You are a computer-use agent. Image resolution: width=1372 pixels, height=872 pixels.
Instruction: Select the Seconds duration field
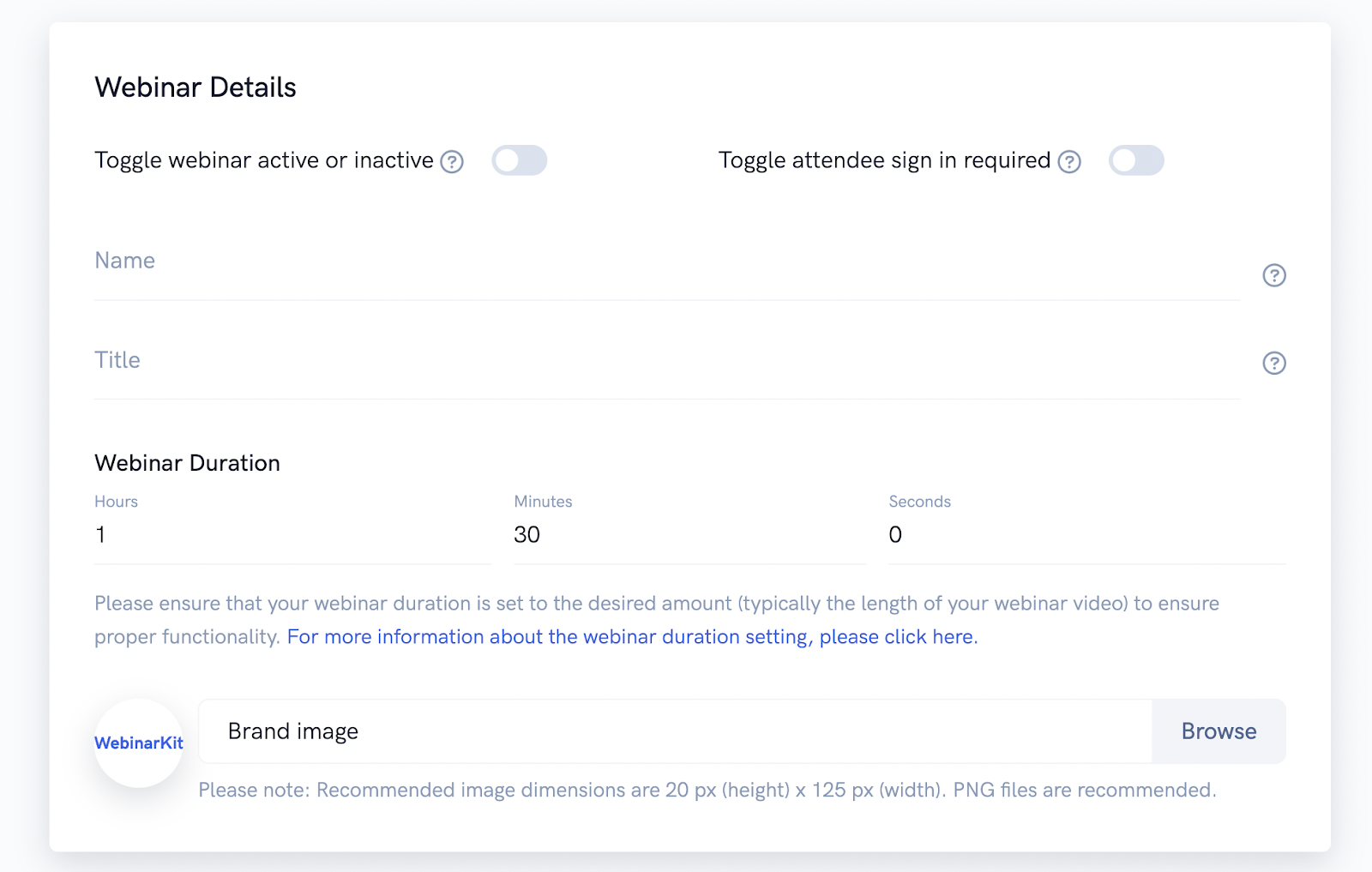pyautogui.click(x=1086, y=535)
